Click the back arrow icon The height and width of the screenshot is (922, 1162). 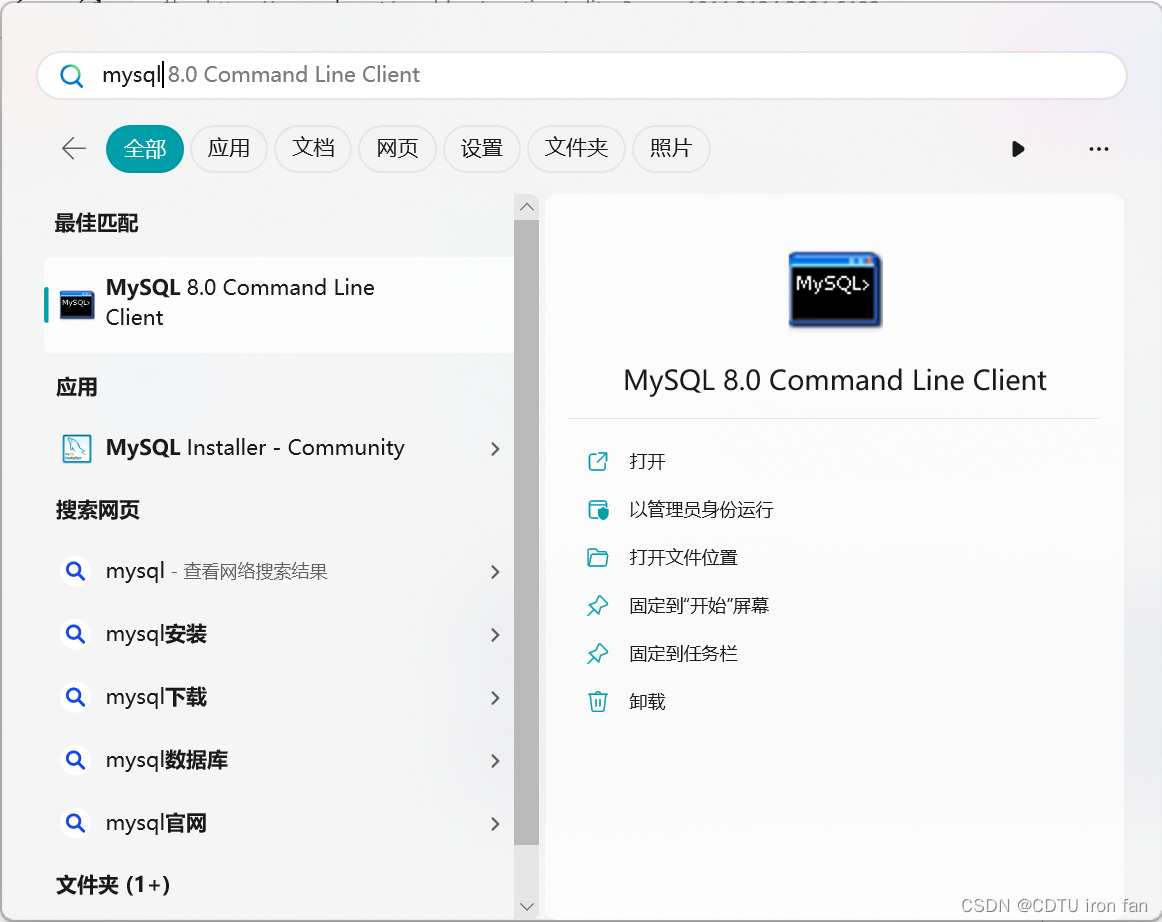click(73, 148)
